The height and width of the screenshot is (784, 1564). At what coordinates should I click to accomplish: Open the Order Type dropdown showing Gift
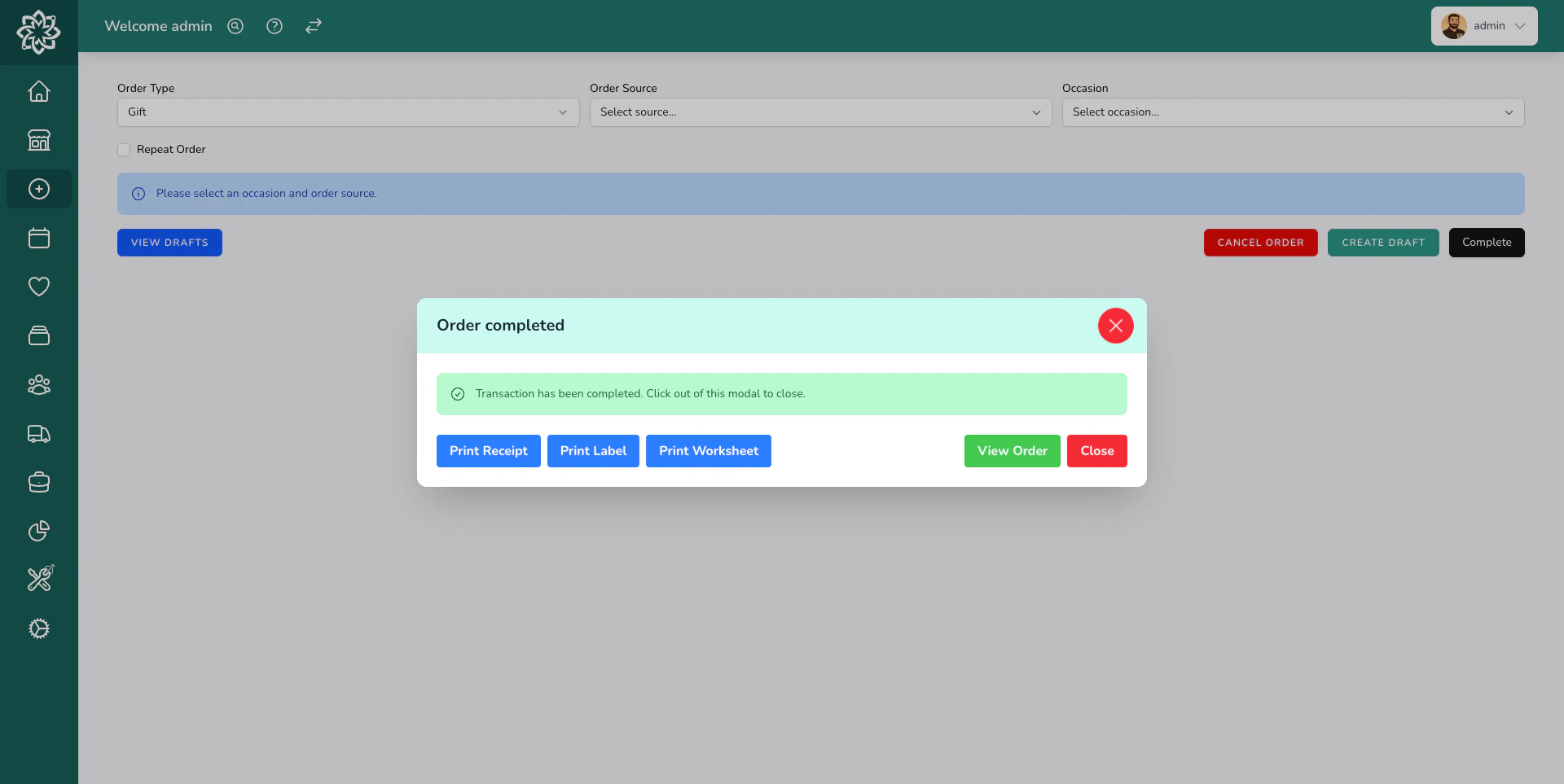348,112
